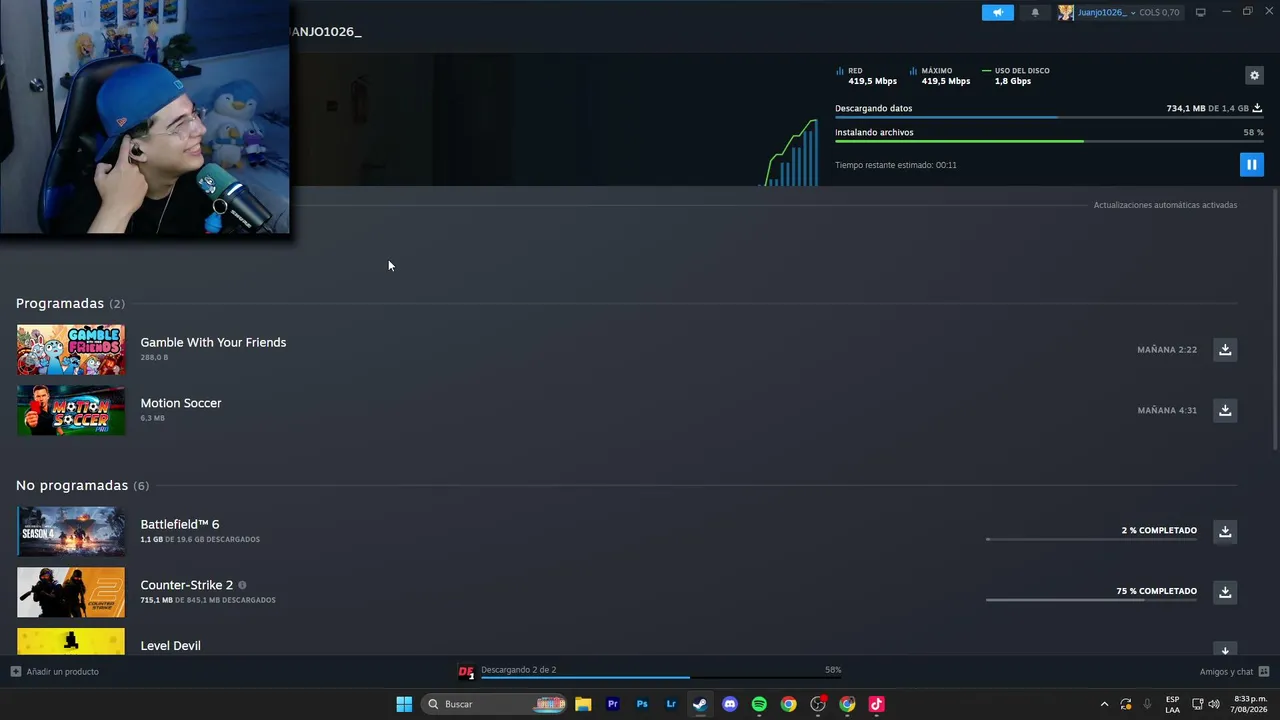
Task: Click the Programadas section heading
Action: click(60, 303)
